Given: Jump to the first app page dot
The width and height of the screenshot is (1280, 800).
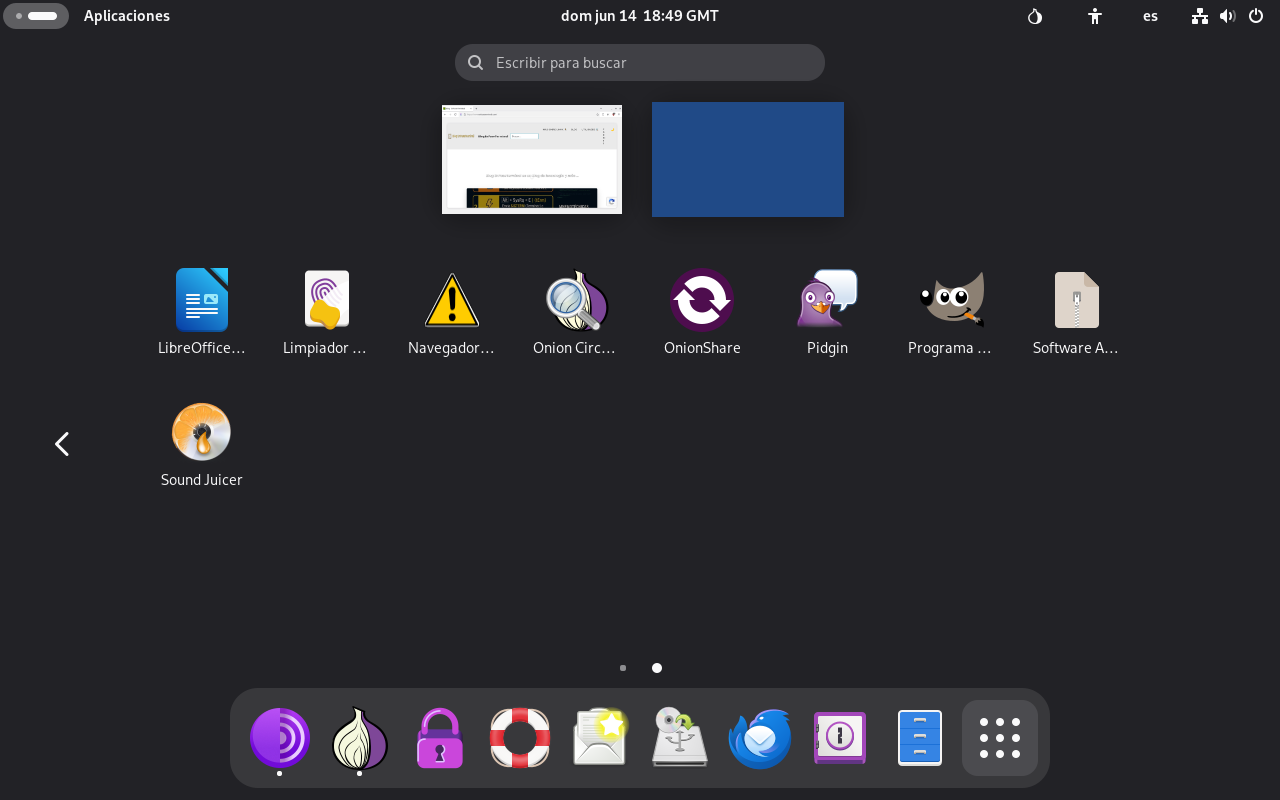Looking at the screenshot, I should pyautogui.click(x=623, y=668).
